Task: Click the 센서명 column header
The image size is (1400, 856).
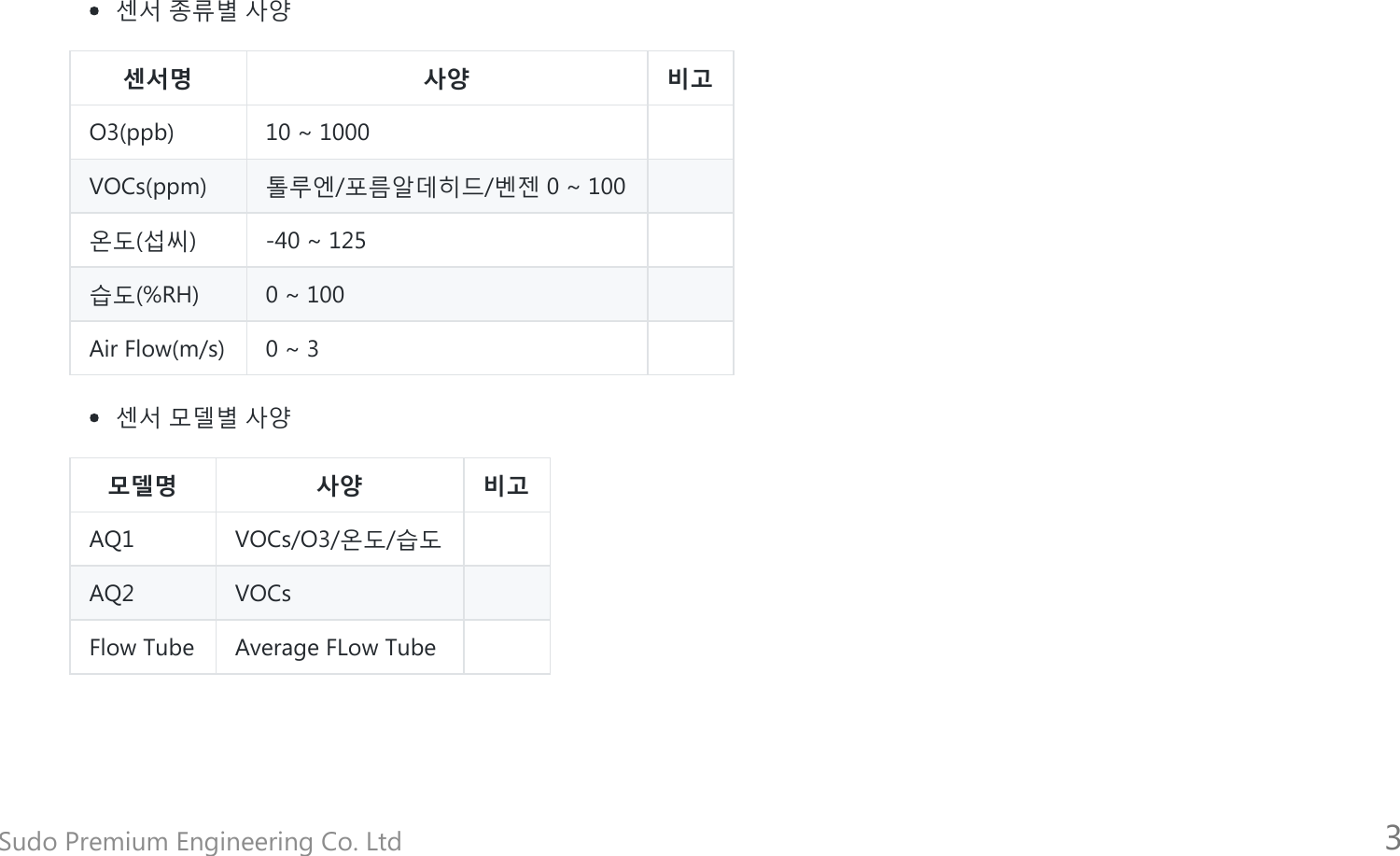Action: pos(158,78)
